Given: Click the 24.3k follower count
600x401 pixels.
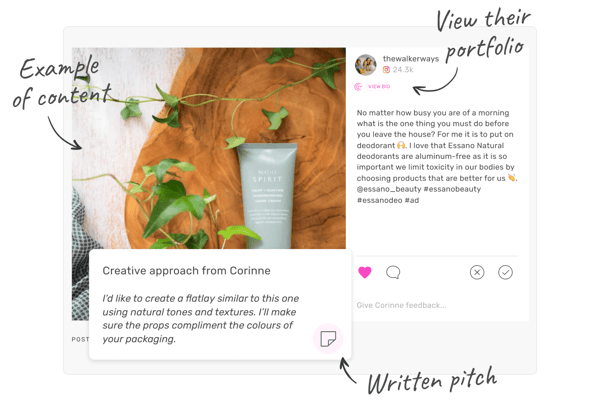Looking at the screenshot, I should 403,70.
